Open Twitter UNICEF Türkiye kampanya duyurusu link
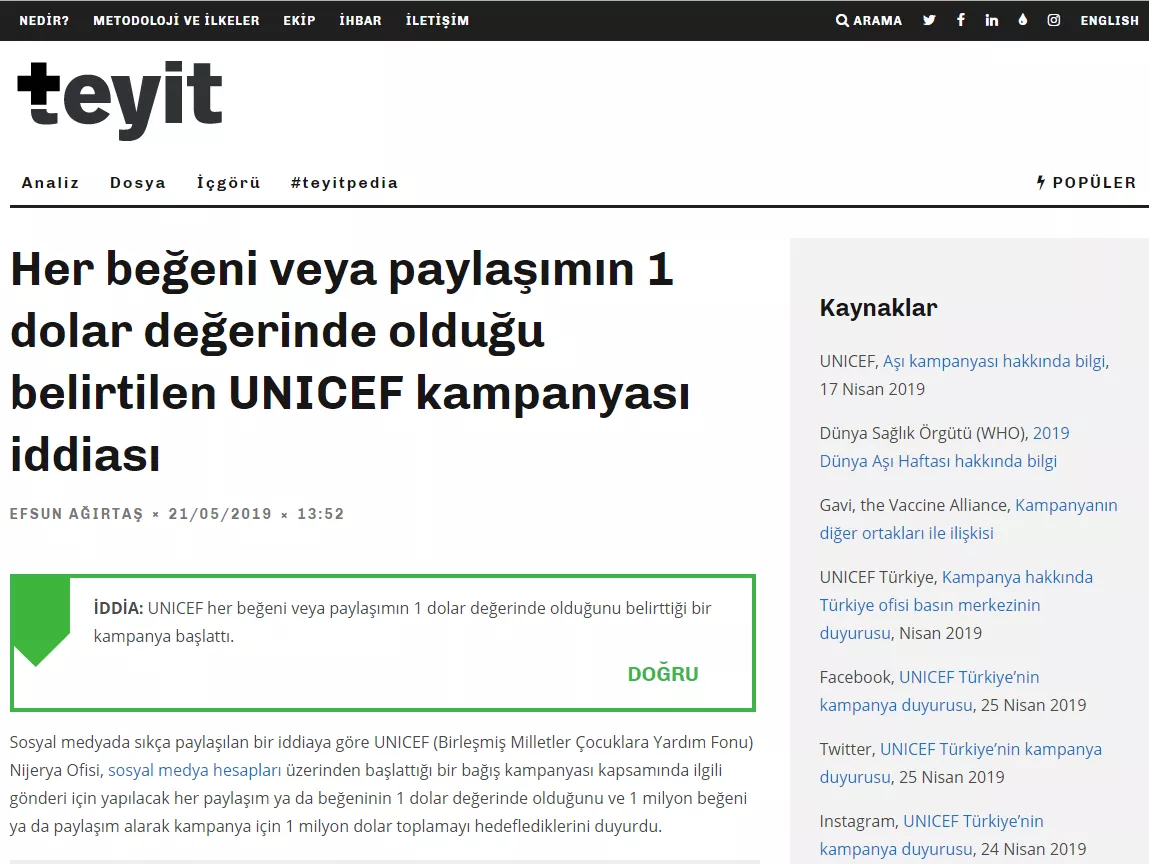The height and width of the screenshot is (864, 1149). [961, 763]
